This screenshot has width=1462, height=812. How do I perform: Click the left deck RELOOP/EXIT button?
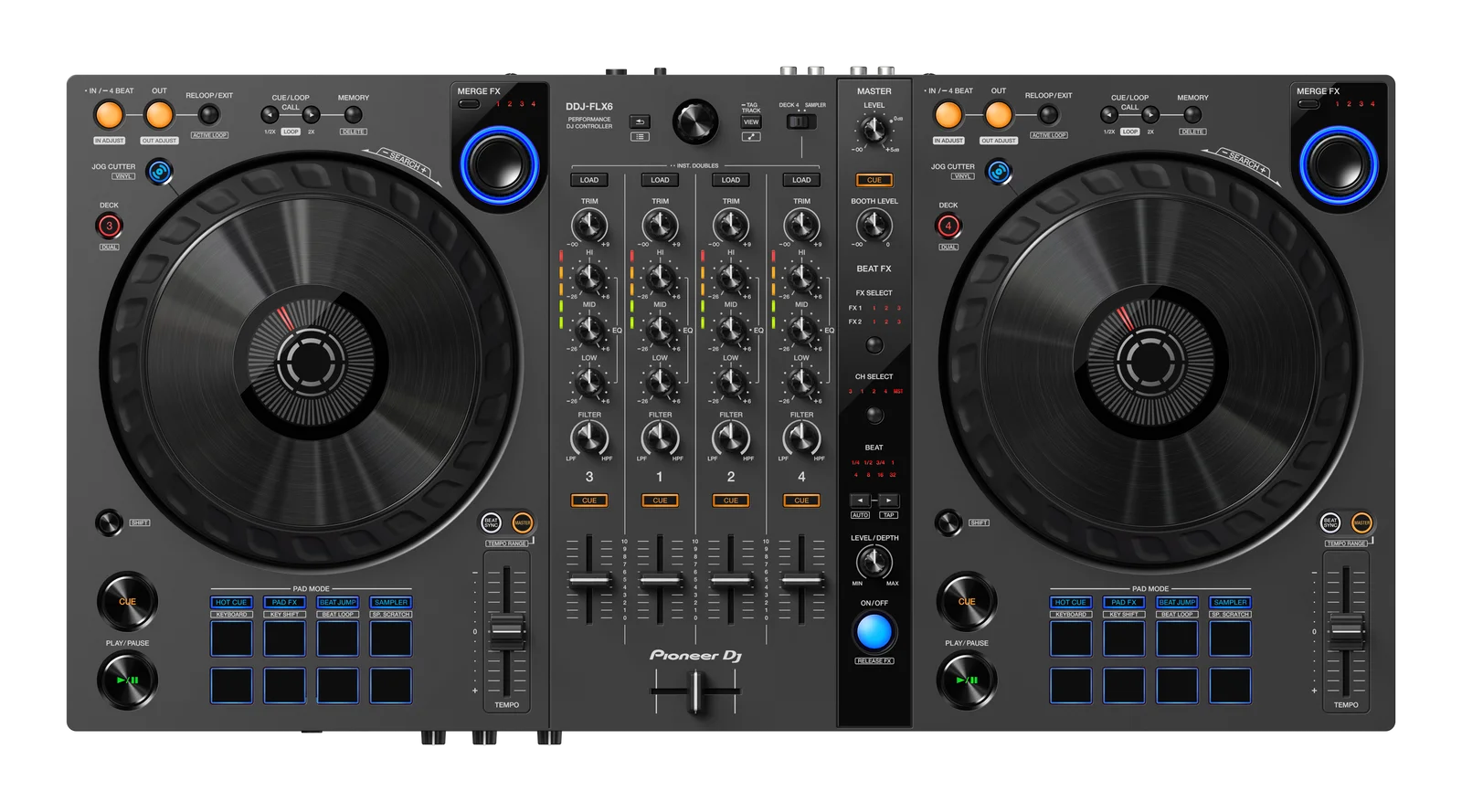click(209, 114)
